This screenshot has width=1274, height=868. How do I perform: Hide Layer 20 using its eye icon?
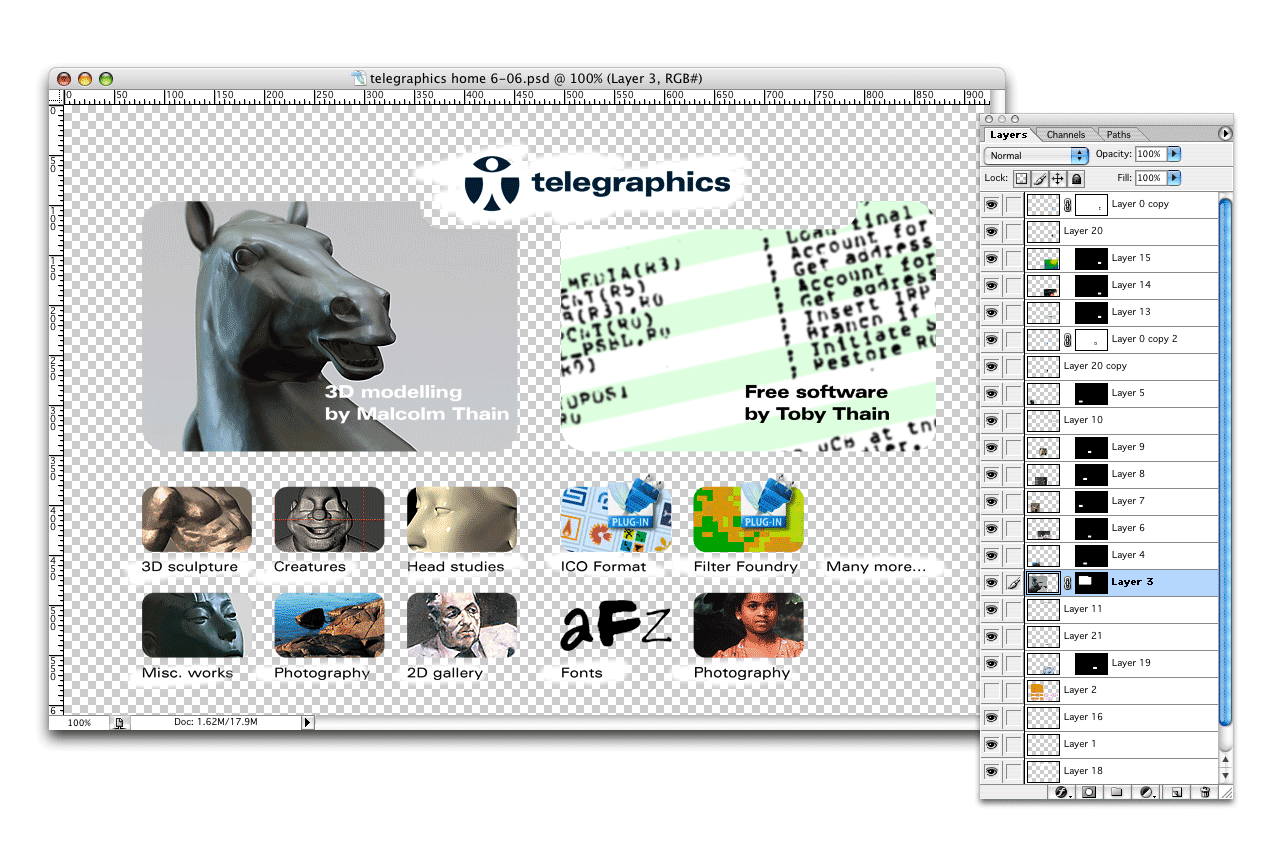coord(992,231)
